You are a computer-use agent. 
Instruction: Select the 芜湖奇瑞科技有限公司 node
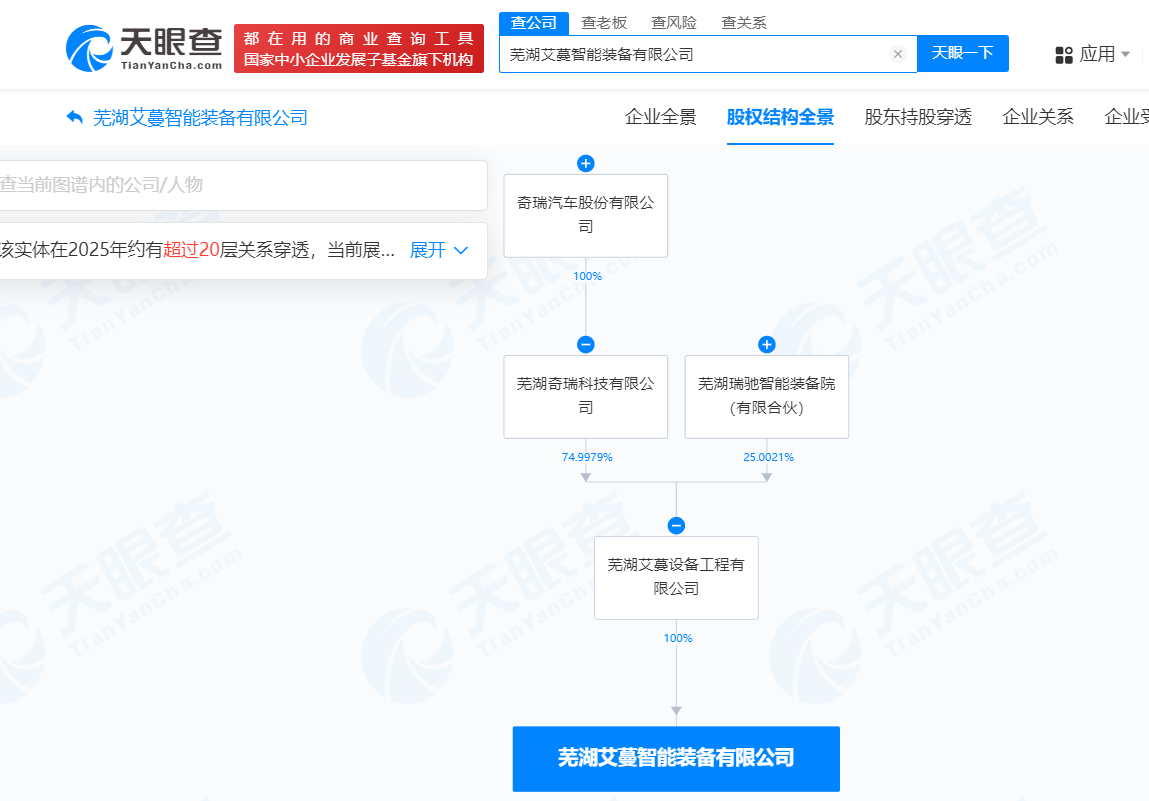(x=585, y=396)
